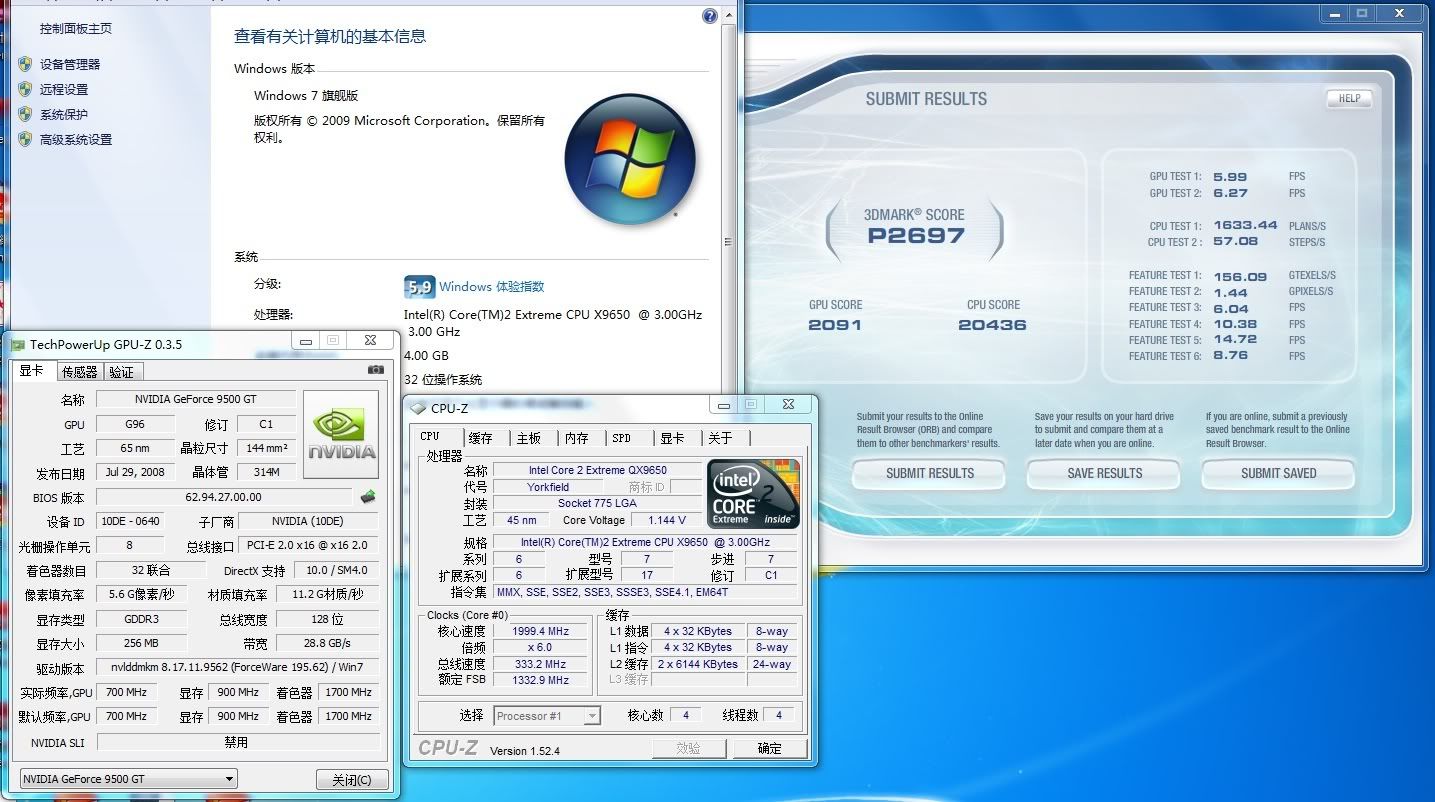
Task: Open the SPD tab in CPU-Z
Action: click(x=622, y=438)
